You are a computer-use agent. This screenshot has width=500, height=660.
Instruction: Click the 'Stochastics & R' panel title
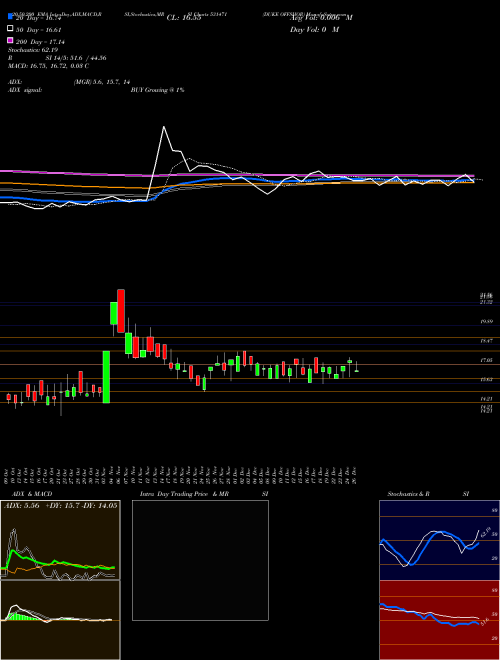tap(408, 494)
